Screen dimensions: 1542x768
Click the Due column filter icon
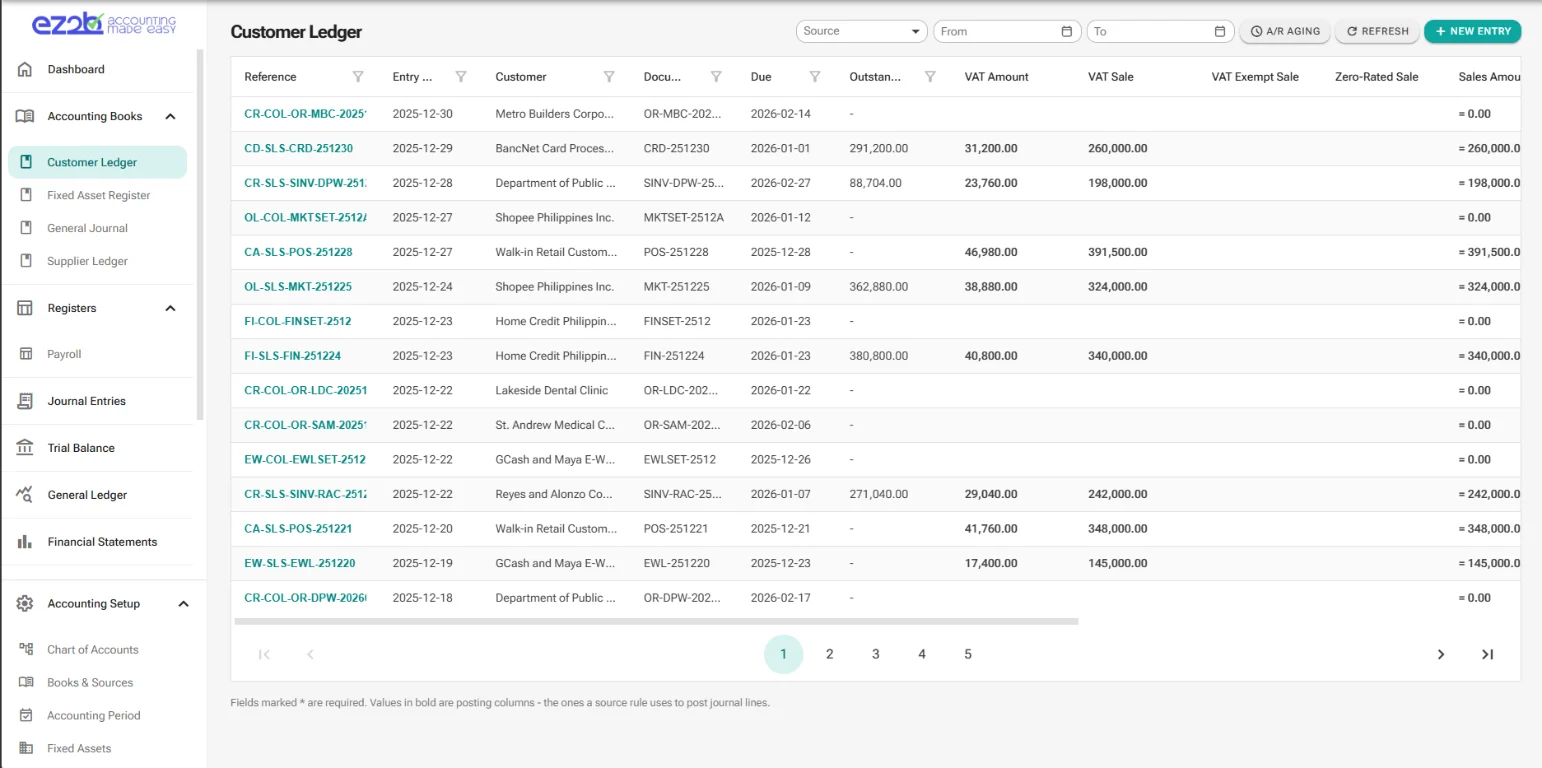point(815,77)
